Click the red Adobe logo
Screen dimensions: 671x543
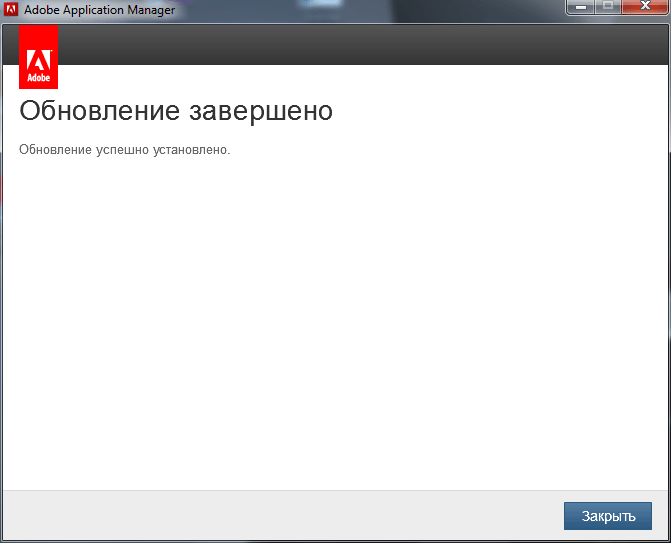point(39,57)
